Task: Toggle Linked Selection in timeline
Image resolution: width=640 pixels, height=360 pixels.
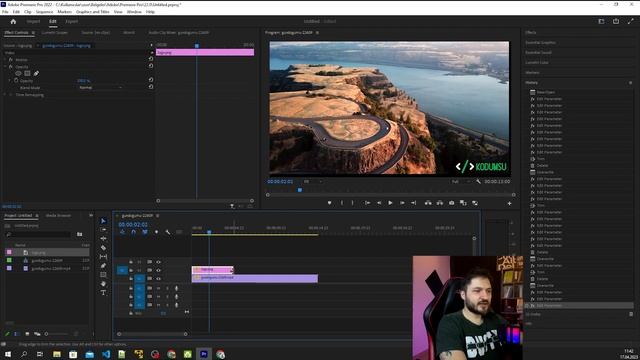Action: tap(145, 232)
